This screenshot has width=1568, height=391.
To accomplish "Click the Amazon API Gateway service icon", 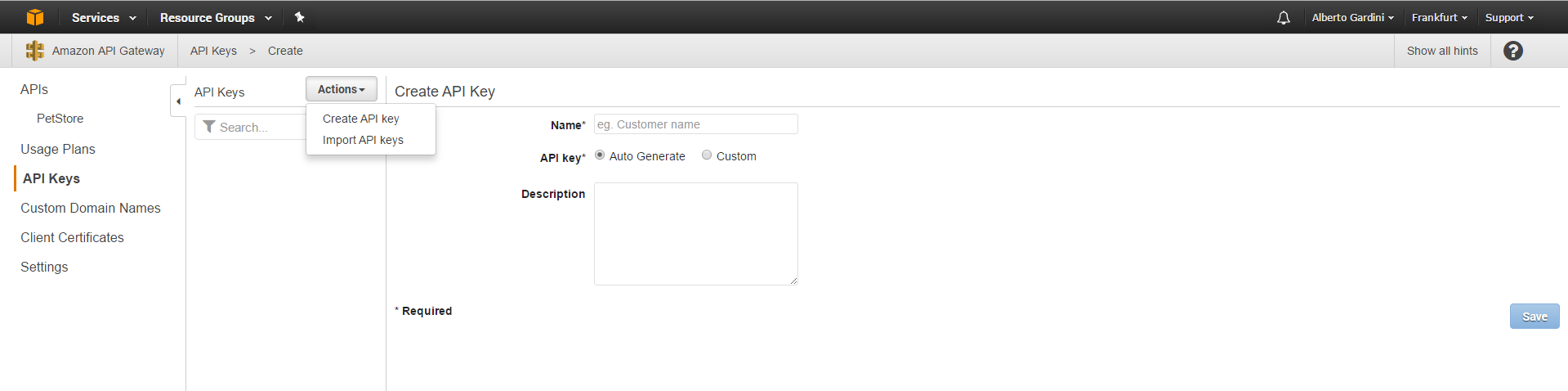I will [x=34, y=51].
